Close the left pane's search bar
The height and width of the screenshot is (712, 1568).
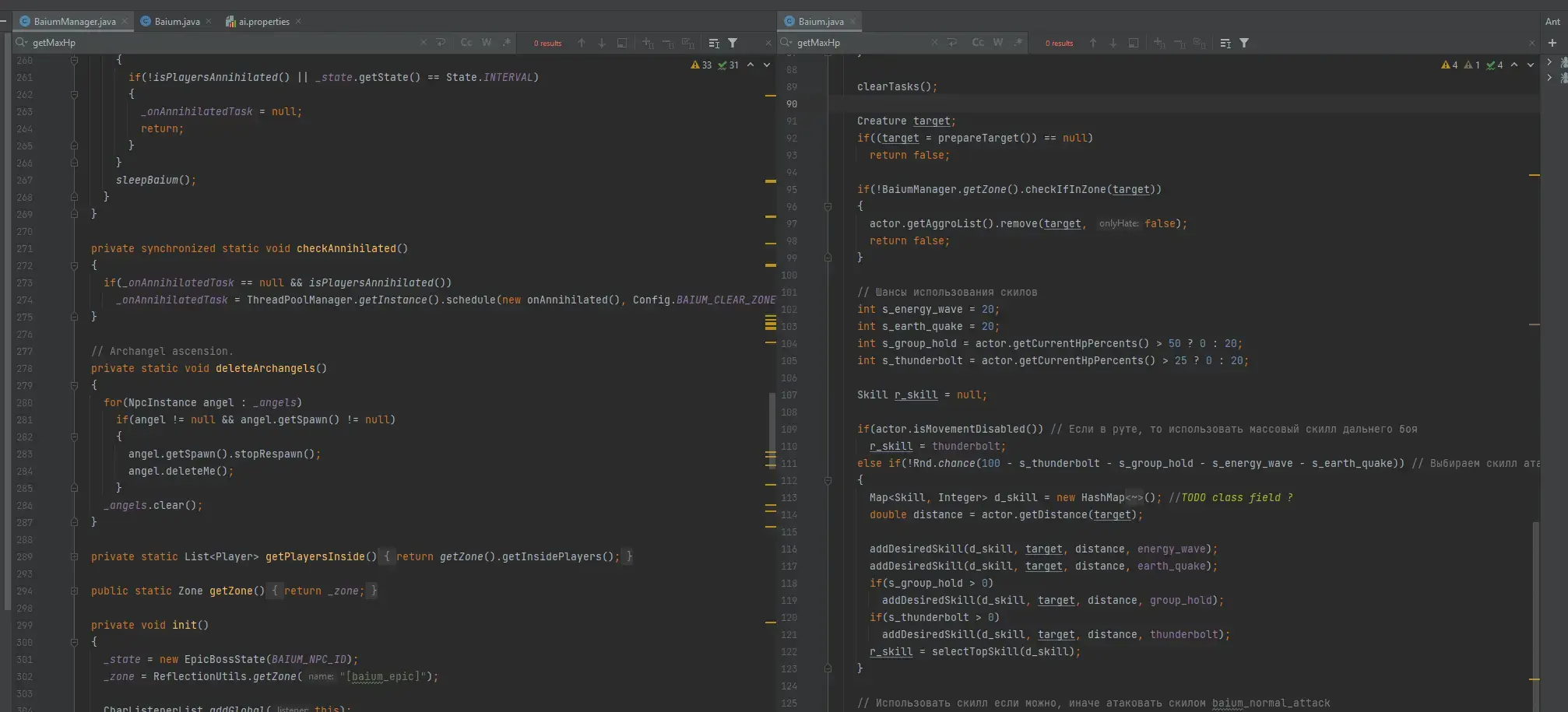(x=768, y=43)
